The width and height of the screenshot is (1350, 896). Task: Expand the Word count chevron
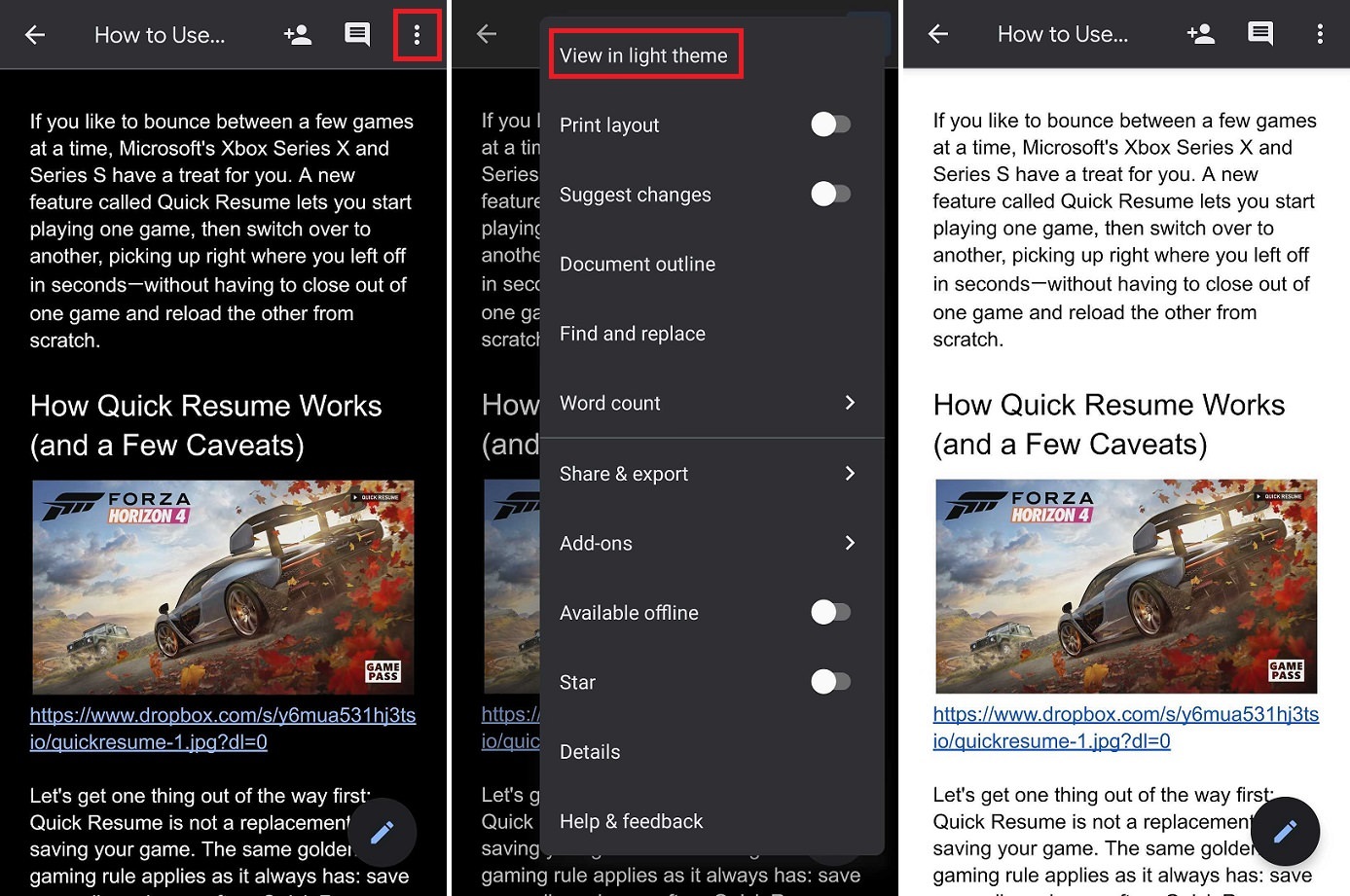(850, 403)
